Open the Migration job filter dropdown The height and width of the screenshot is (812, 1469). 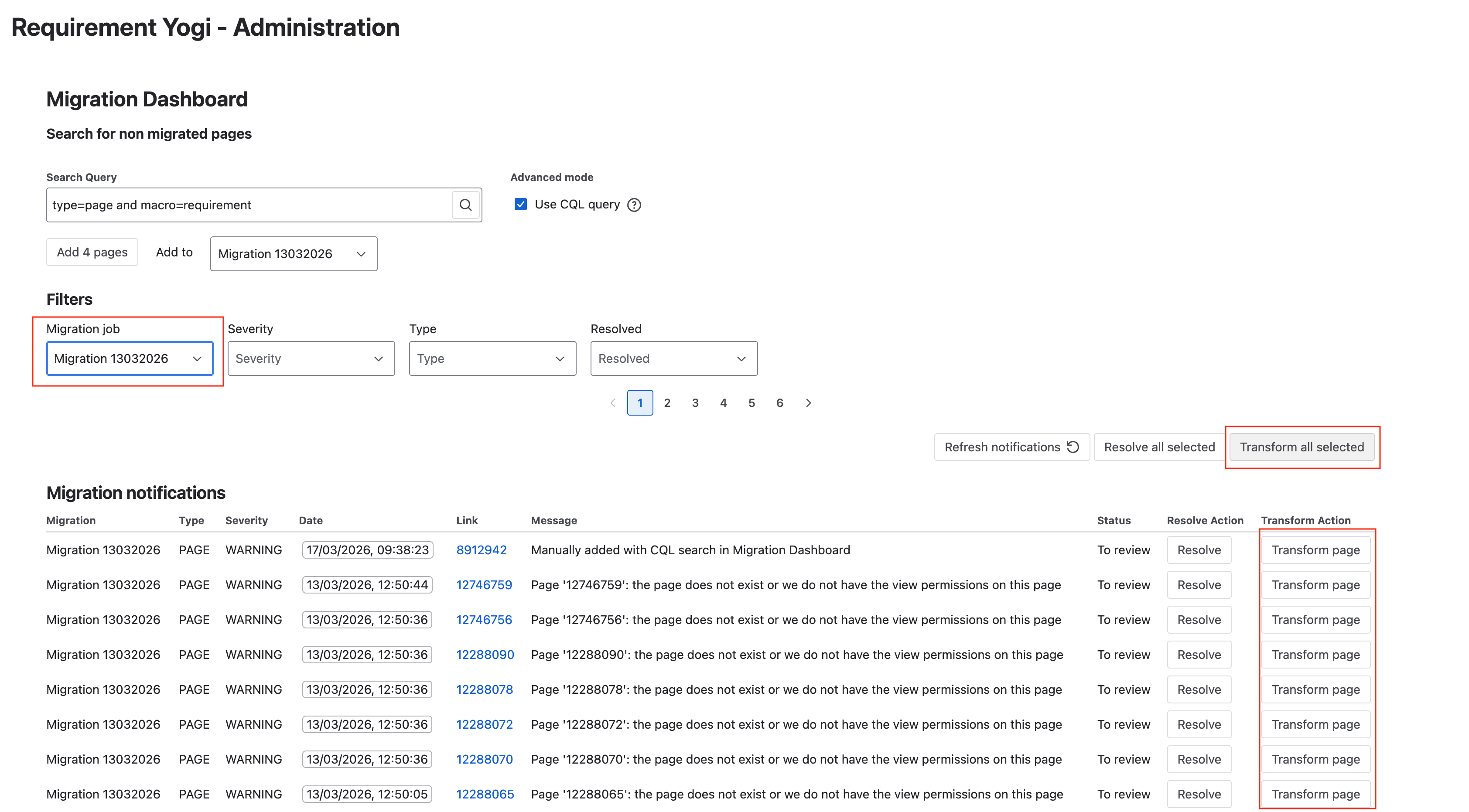pos(130,358)
